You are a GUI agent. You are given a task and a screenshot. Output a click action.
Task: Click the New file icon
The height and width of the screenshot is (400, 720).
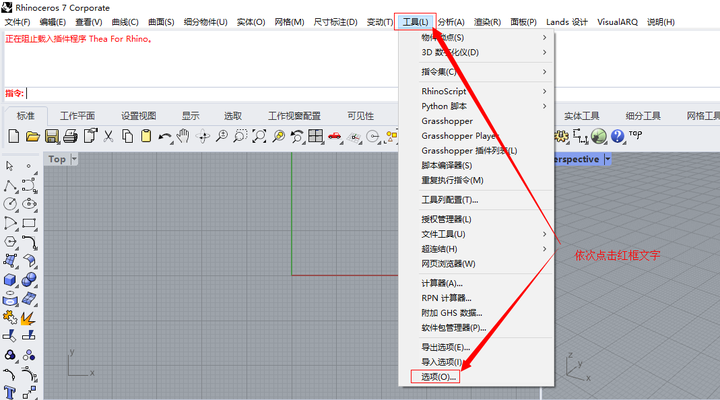tap(14, 136)
